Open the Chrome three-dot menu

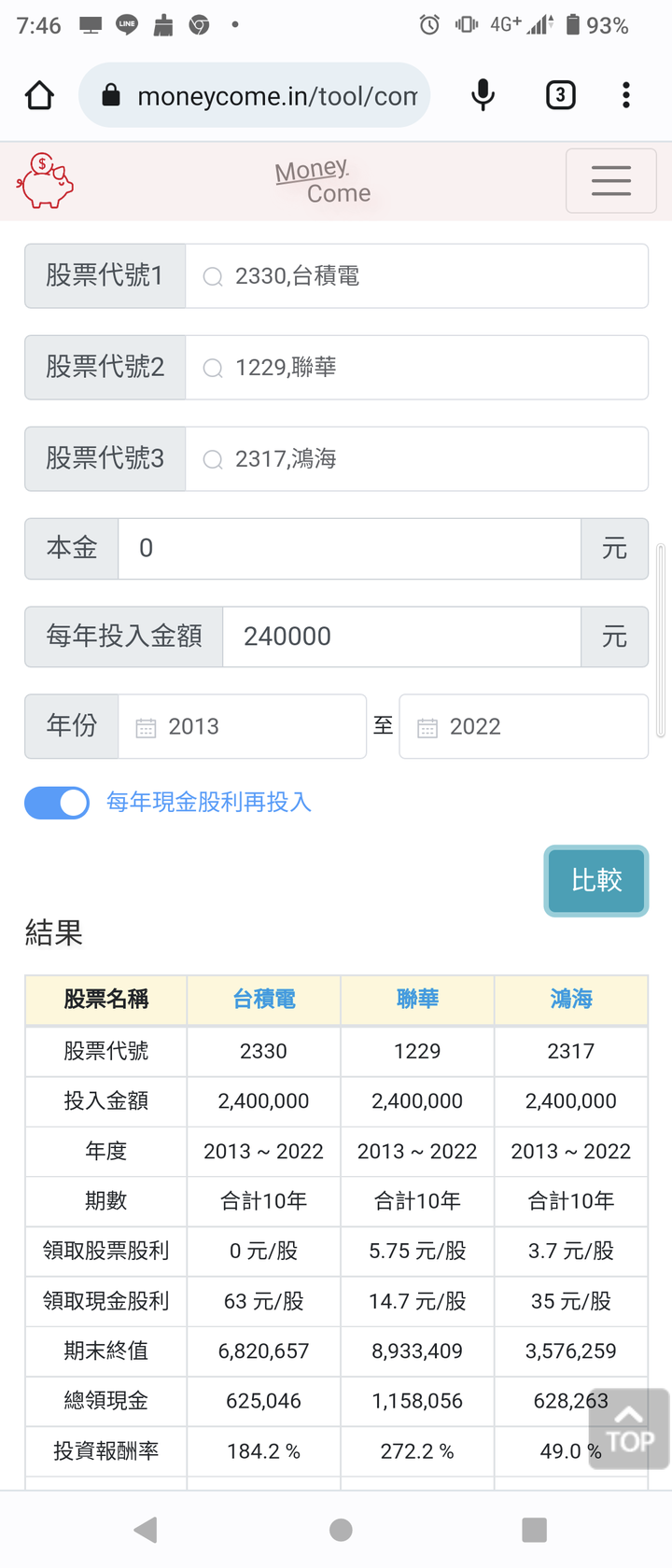point(626,95)
